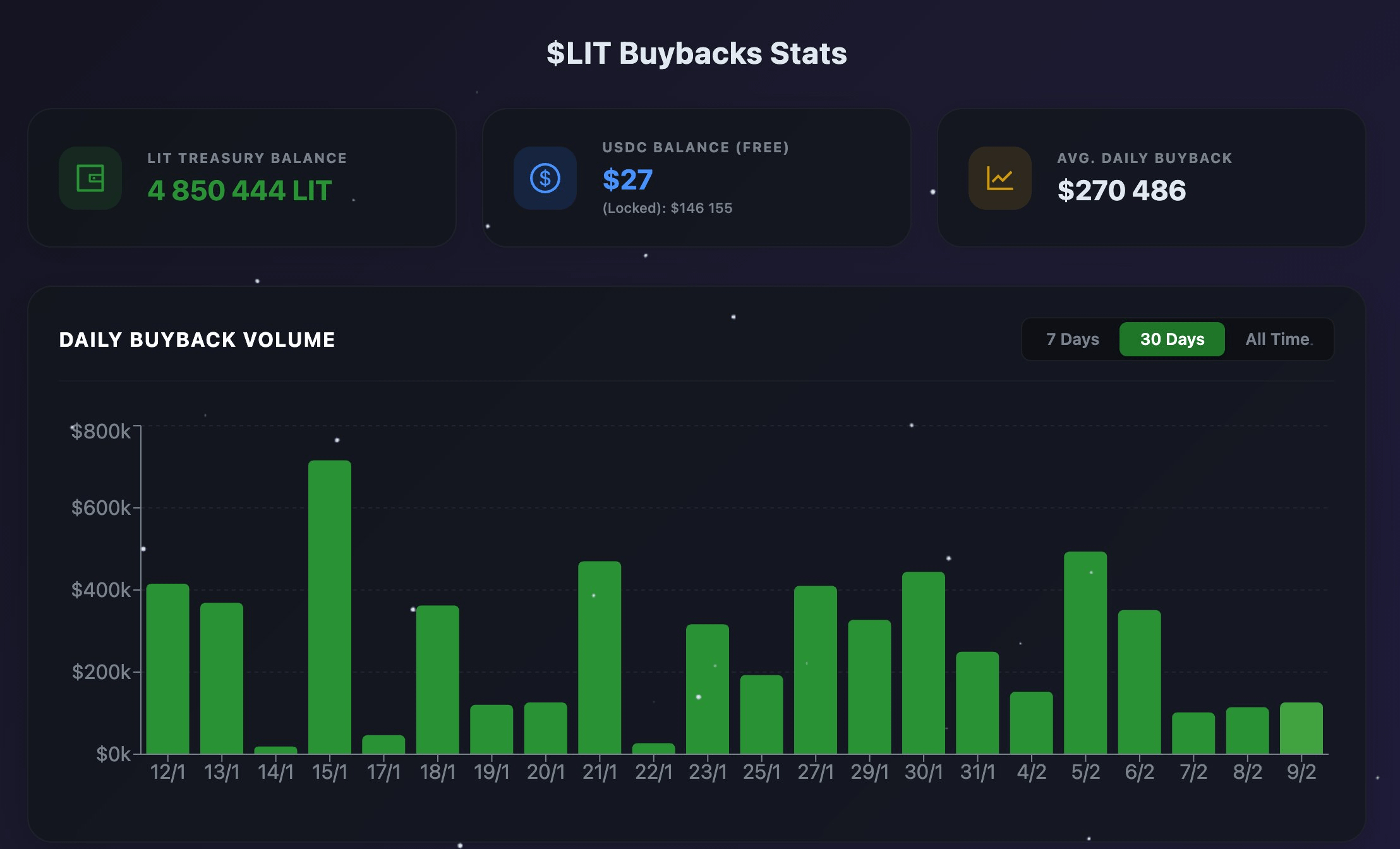Viewport: 1400px width, 849px height.
Task: Select the 30 Days range
Action: coord(1172,339)
